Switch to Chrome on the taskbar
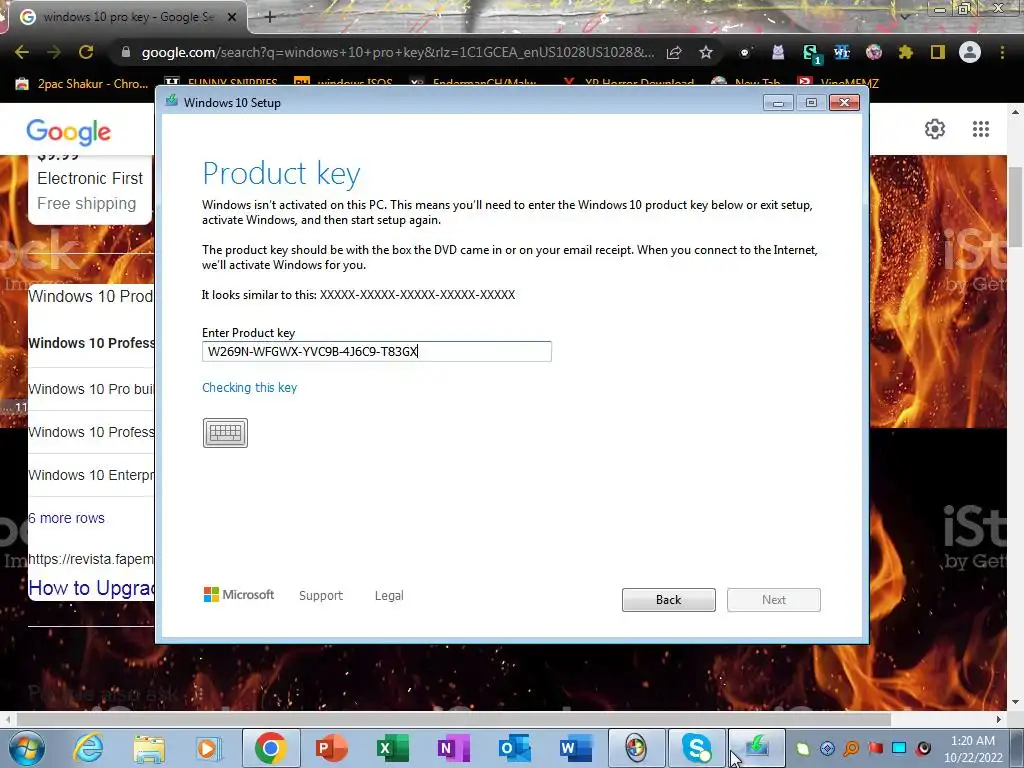 [x=270, y=748]
